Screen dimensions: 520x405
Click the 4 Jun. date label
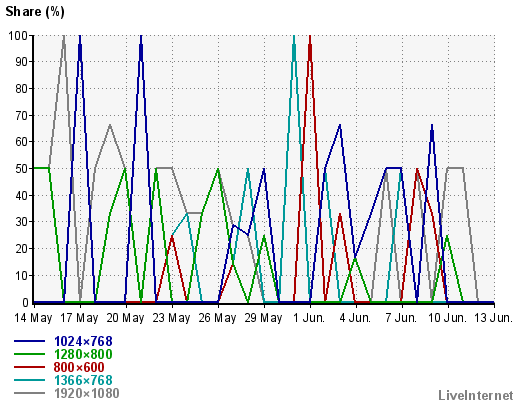click(355, 318)
